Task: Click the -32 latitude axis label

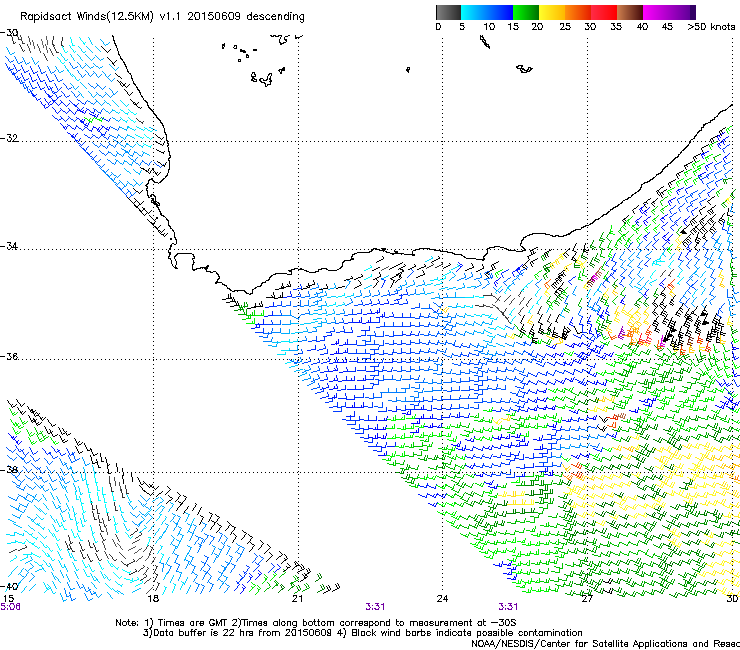Action: [9, 138]
